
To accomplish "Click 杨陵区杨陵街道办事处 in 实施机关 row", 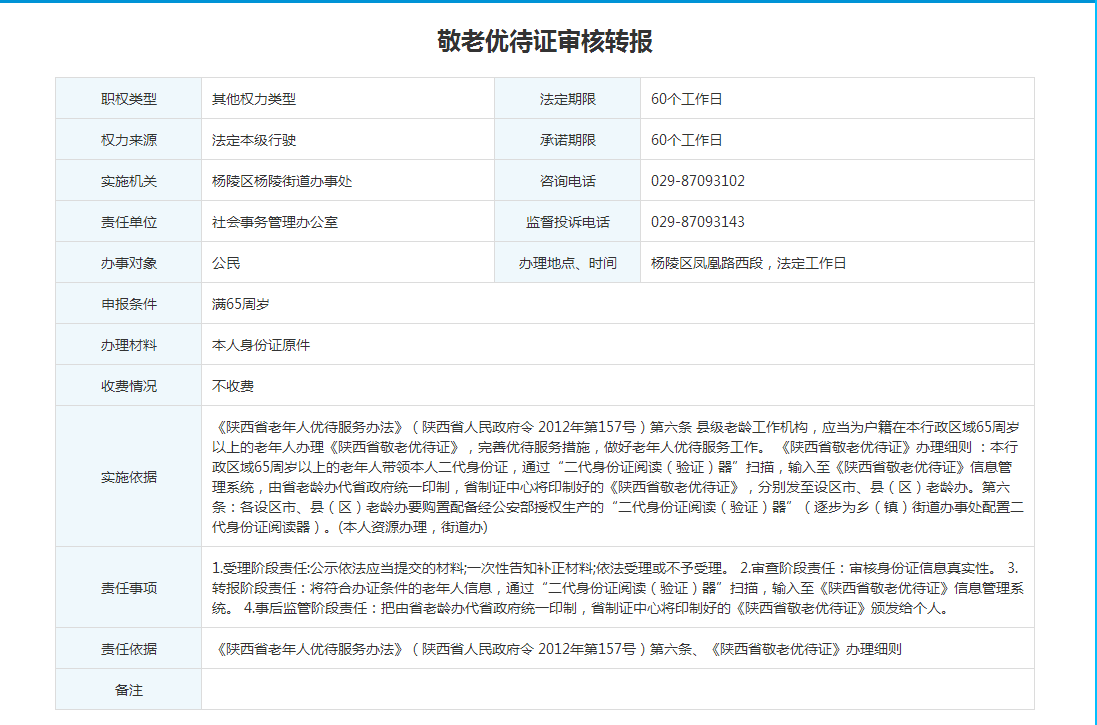I will point(282,181).
